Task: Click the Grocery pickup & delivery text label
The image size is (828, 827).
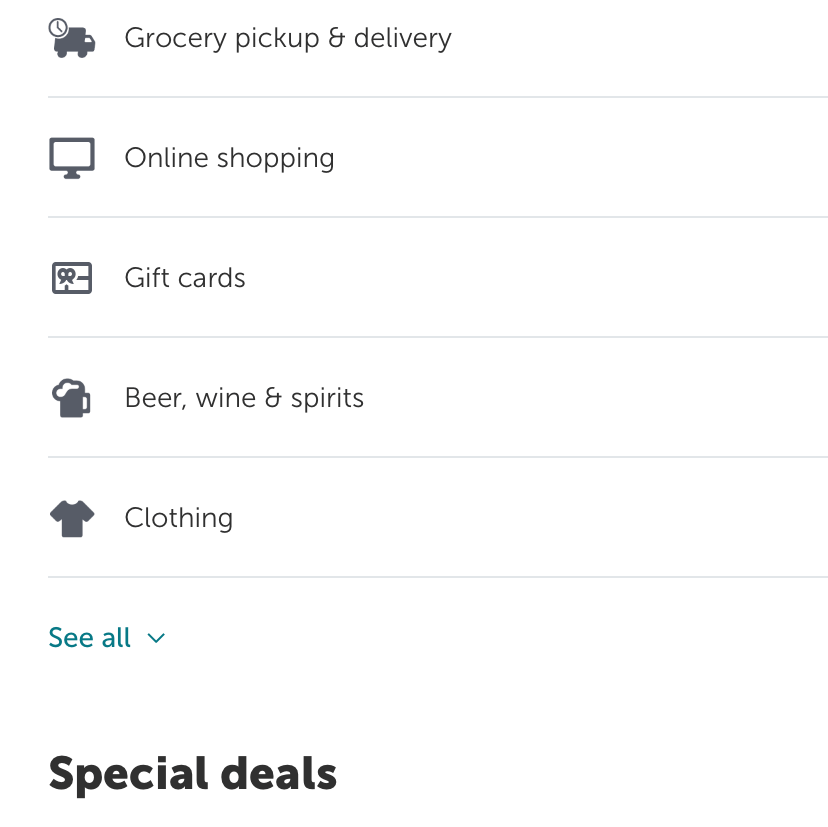Action: click(x=288, y=38)
